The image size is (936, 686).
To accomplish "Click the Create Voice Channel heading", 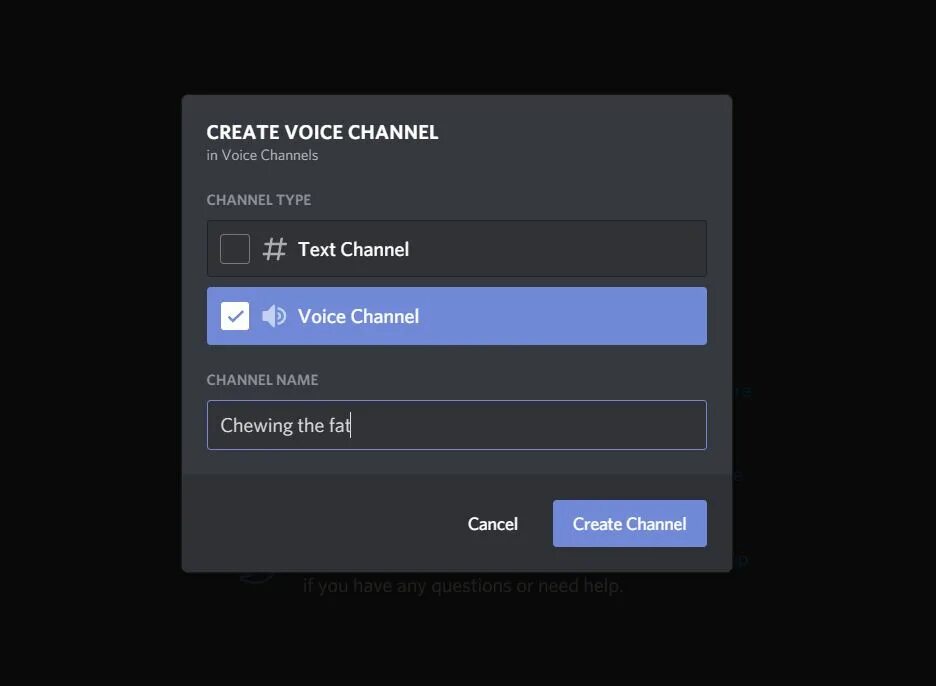I will tap(322, 132).
